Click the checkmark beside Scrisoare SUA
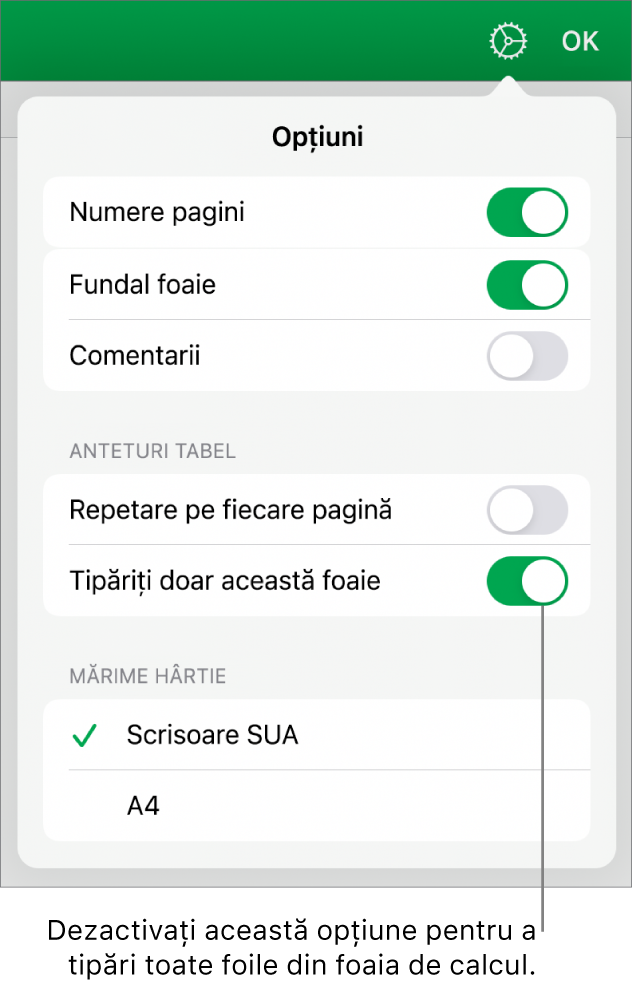 [x=84, y=735]
